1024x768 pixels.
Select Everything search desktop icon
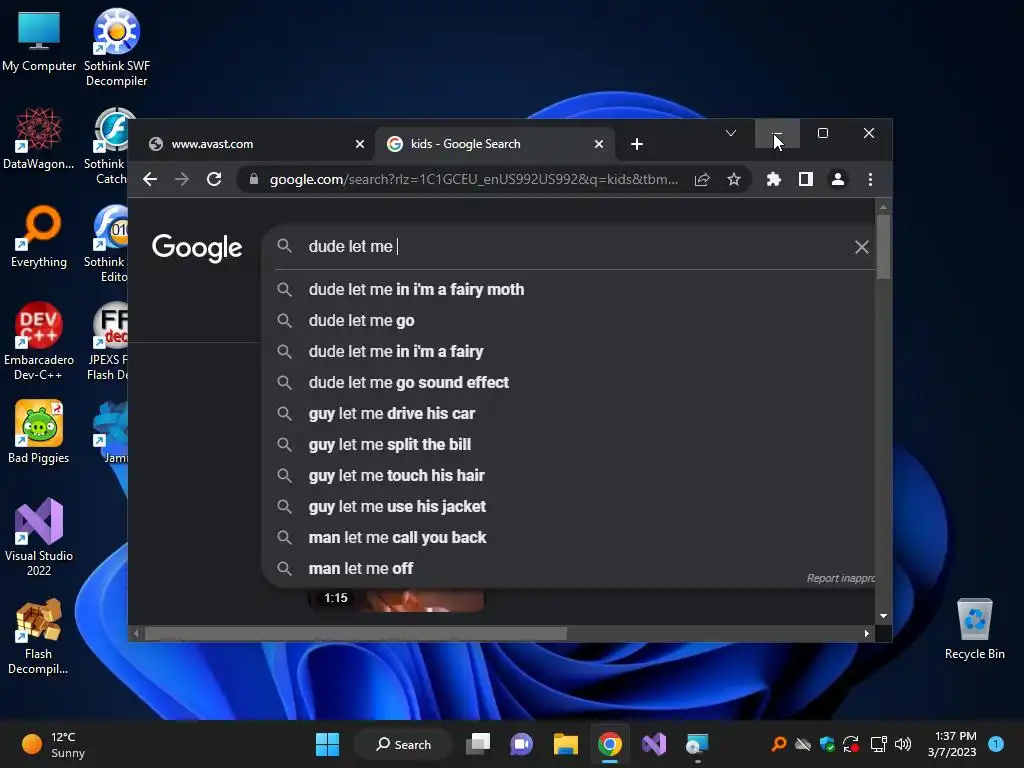click(39, 236)
